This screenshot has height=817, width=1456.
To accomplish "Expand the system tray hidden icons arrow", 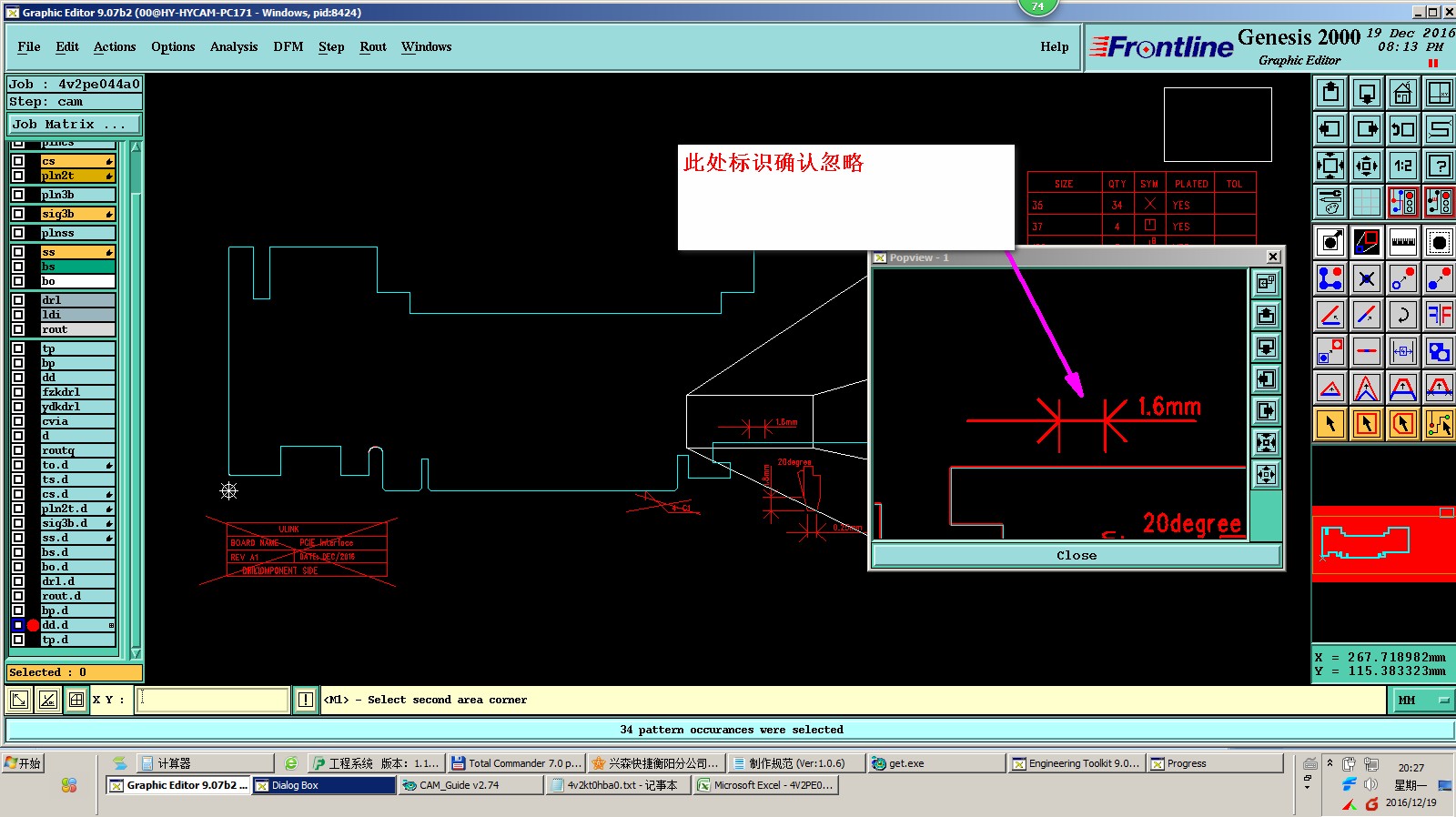I will (1330, 763).
